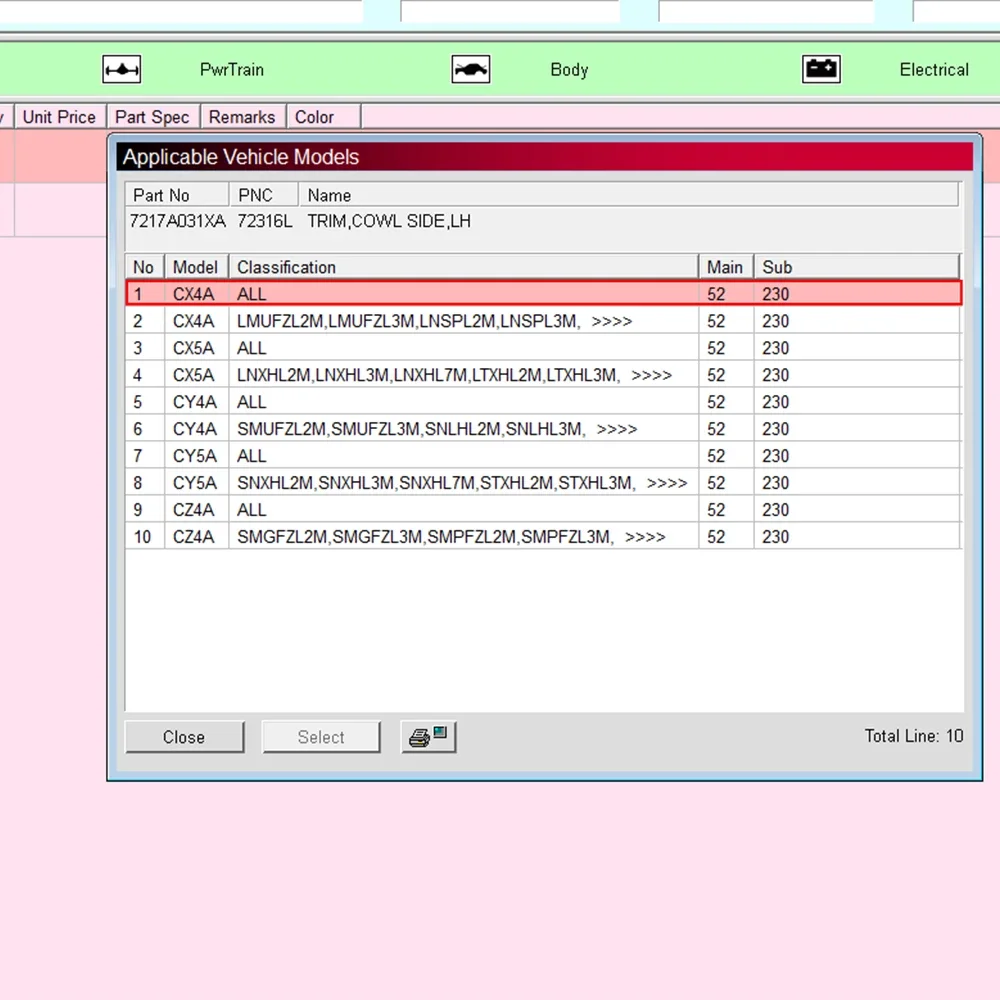Image resolution: width=1000 pixels, height=1000 pixels.
Task: Click the name TRIM,COWL SIDE,LH
Action: [389, 221]
